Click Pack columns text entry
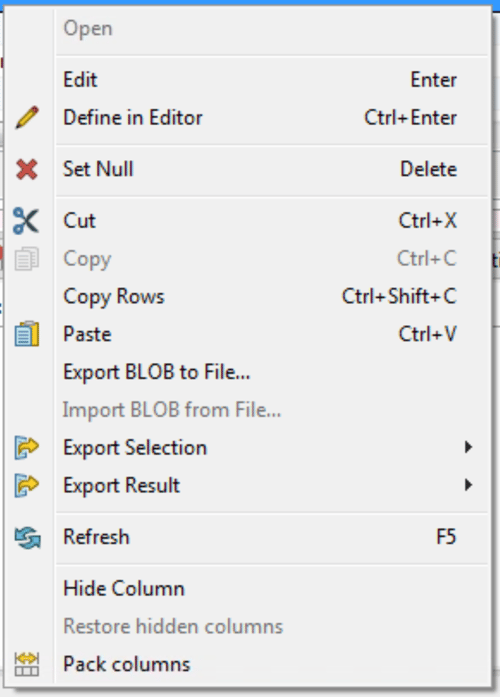 pos(127,664)
